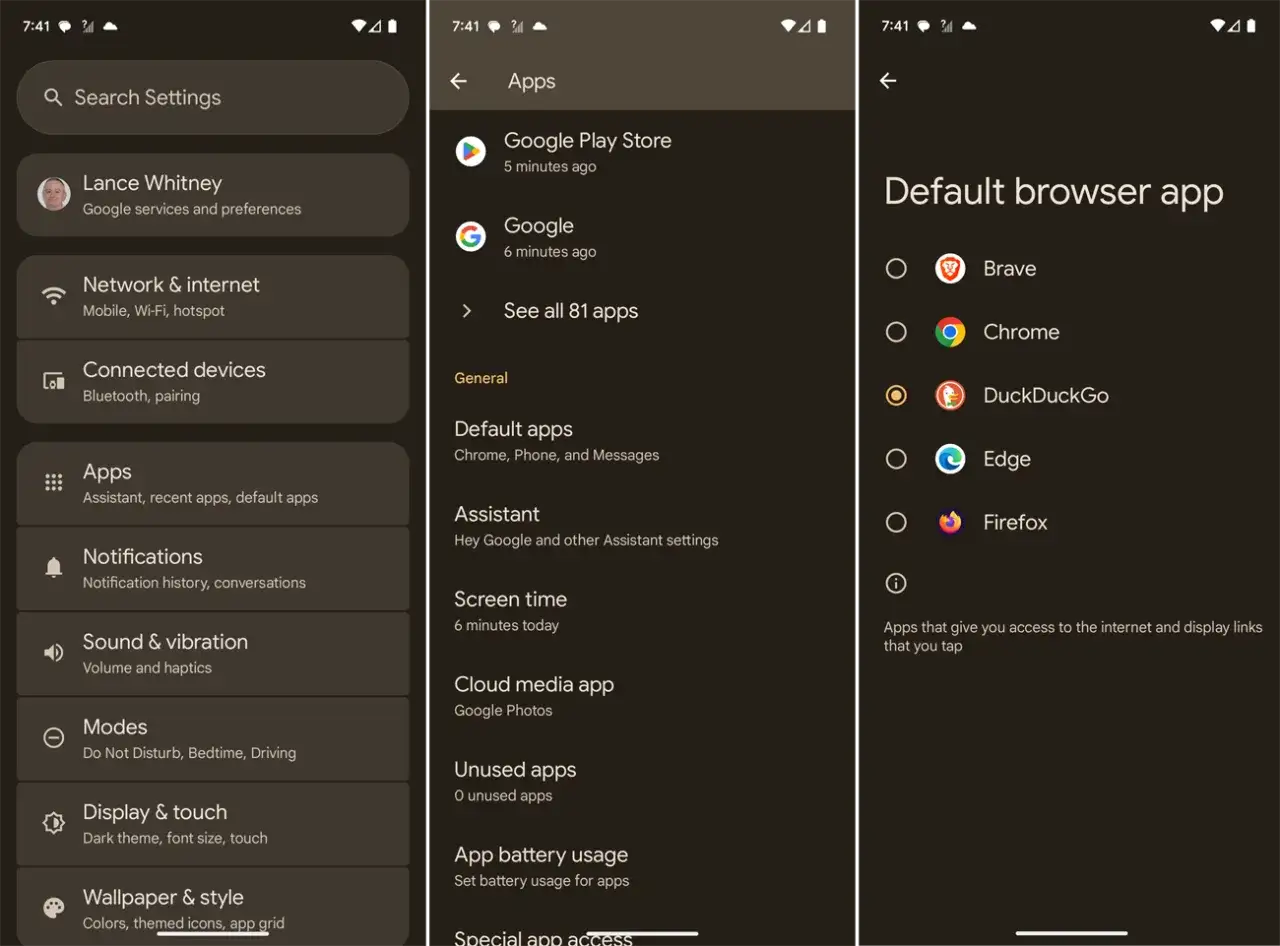Tap the Do Not Disturb icon beside Modes

tap(53, 738)
